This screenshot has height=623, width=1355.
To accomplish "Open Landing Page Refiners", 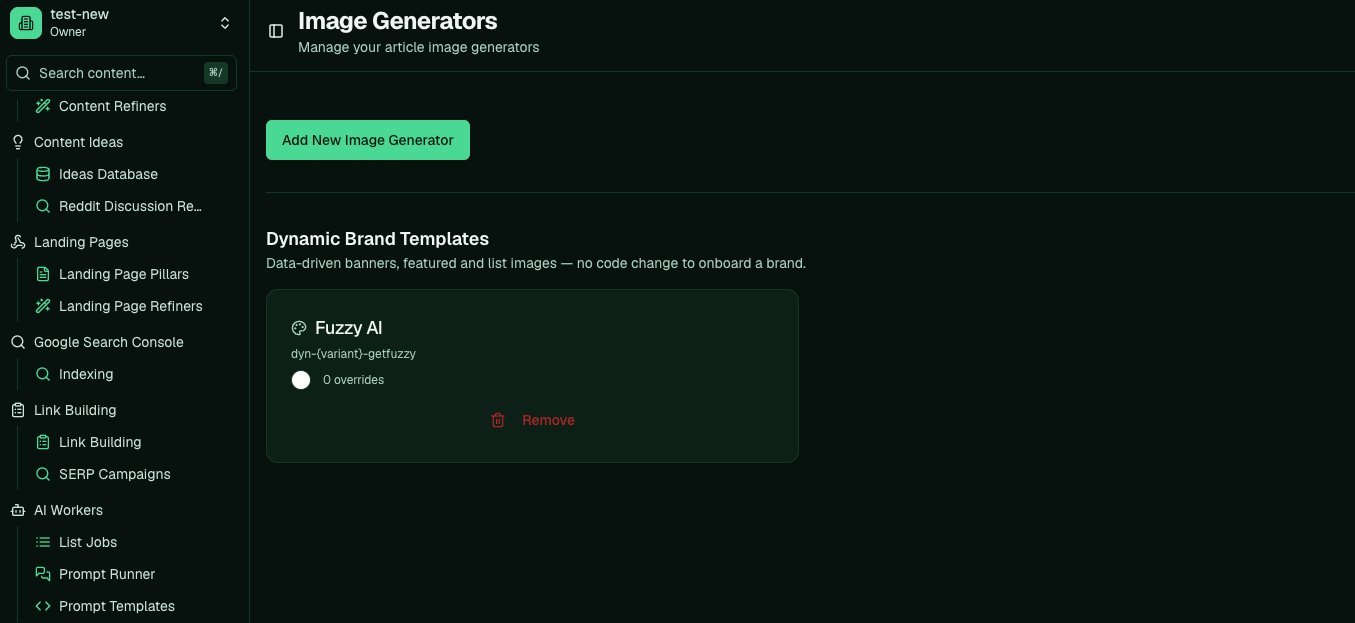I will click(x=131, y=306).
